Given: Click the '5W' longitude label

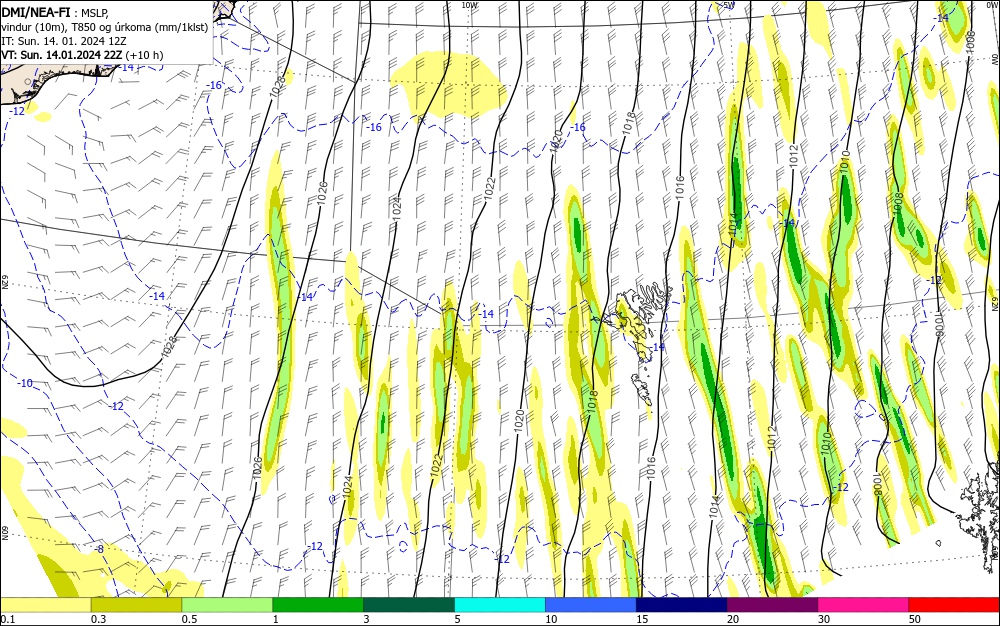Looking at the screenshot, I should point(730,5).
